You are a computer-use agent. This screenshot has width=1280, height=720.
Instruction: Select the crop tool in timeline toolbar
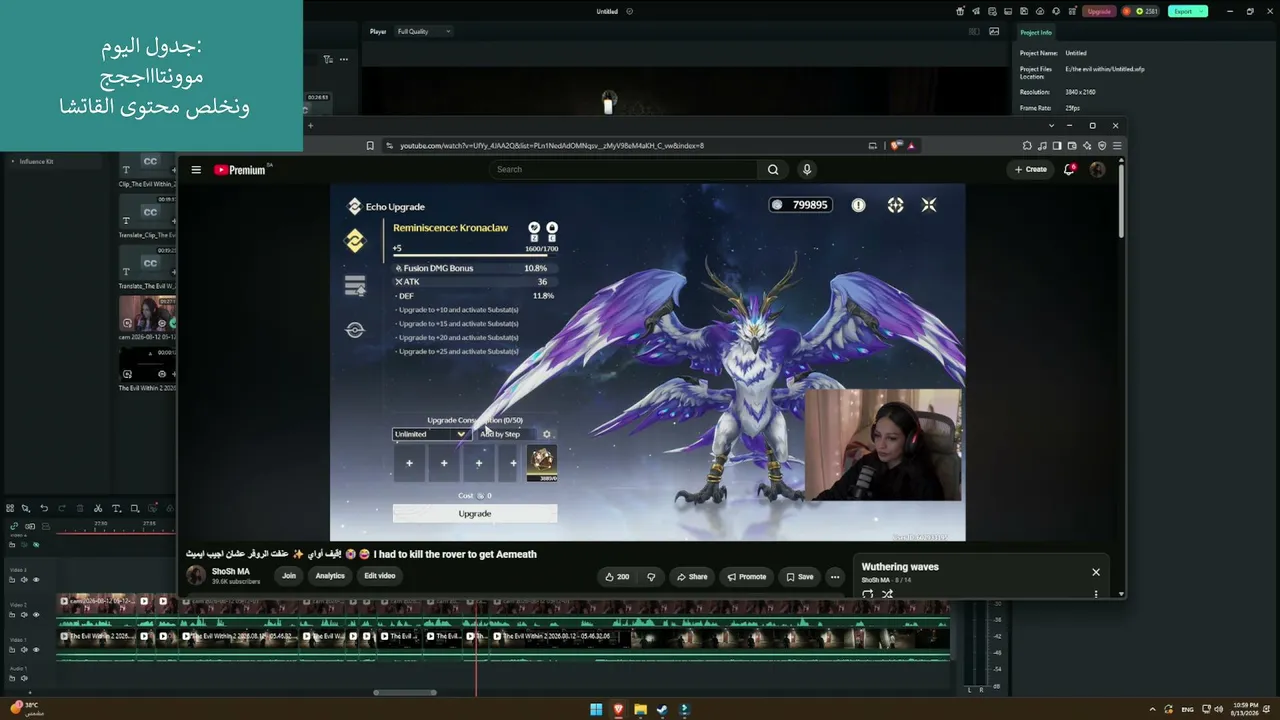(x=135, y=509)
